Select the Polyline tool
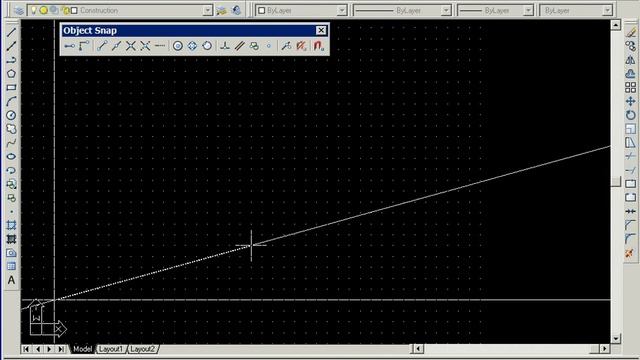The height and width of the screenshot is (360, 640). coord(11,60)
